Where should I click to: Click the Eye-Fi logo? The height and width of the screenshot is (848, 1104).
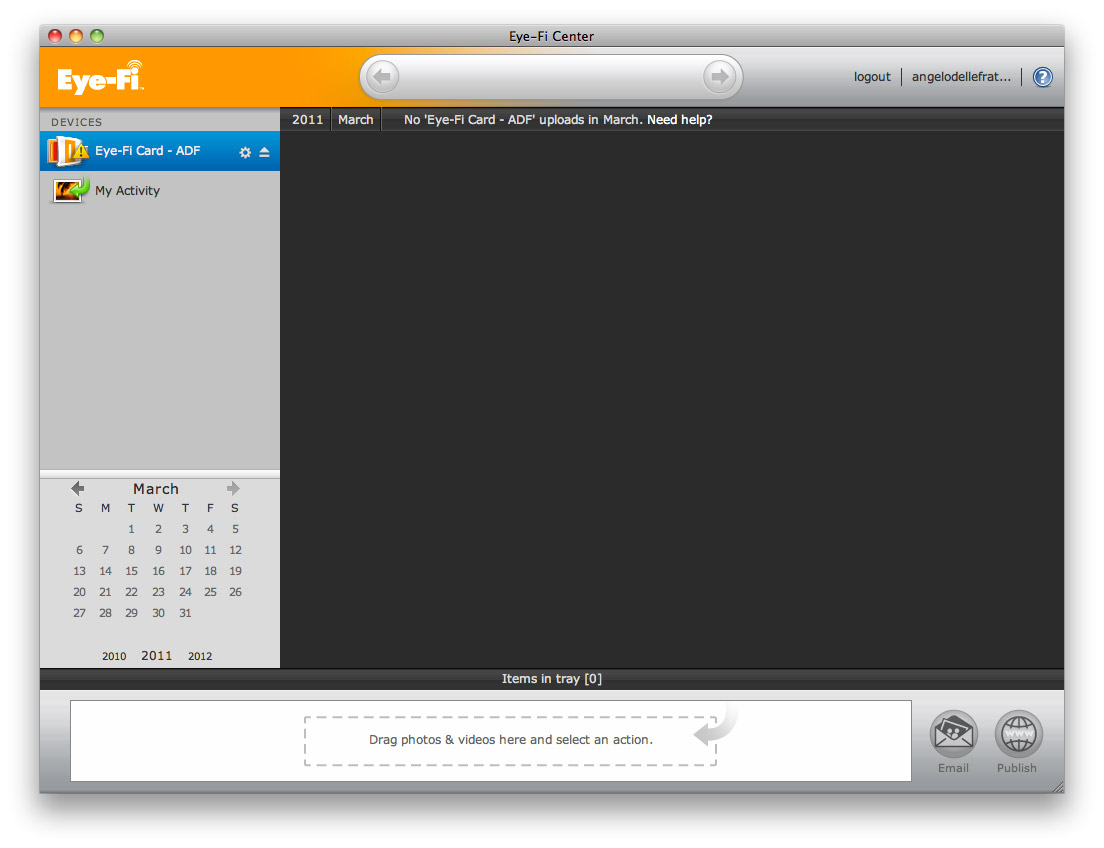(101, 77)
